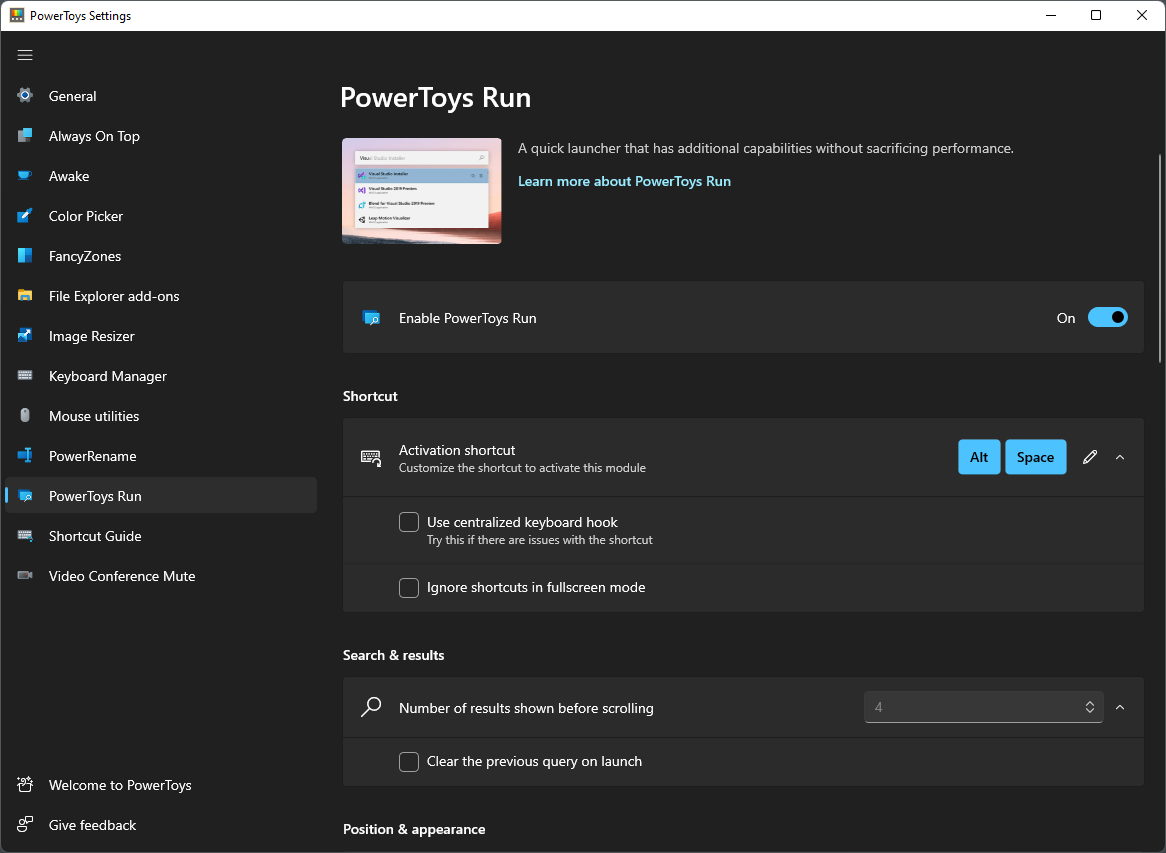Collapse the Activation shortcut section chevron

pyautogui.click(x=1120, y=457)
